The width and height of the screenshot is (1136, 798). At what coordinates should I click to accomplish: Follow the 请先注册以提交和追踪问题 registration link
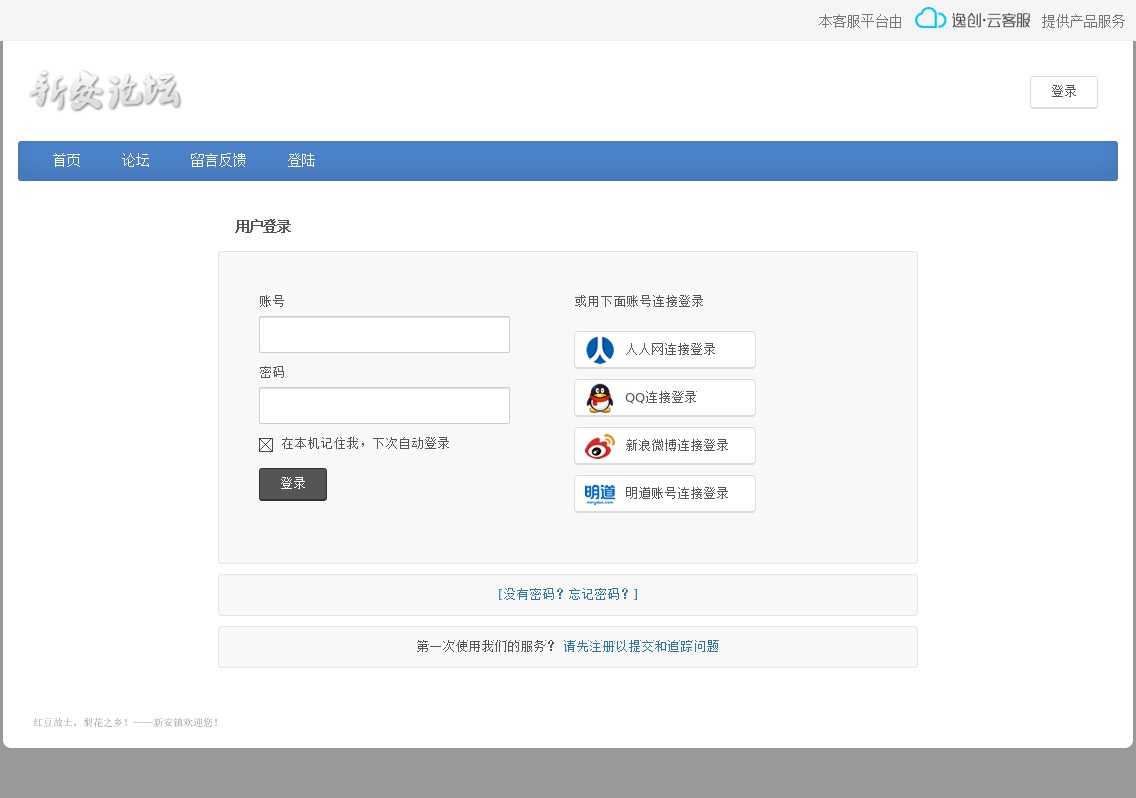point(641,647)
